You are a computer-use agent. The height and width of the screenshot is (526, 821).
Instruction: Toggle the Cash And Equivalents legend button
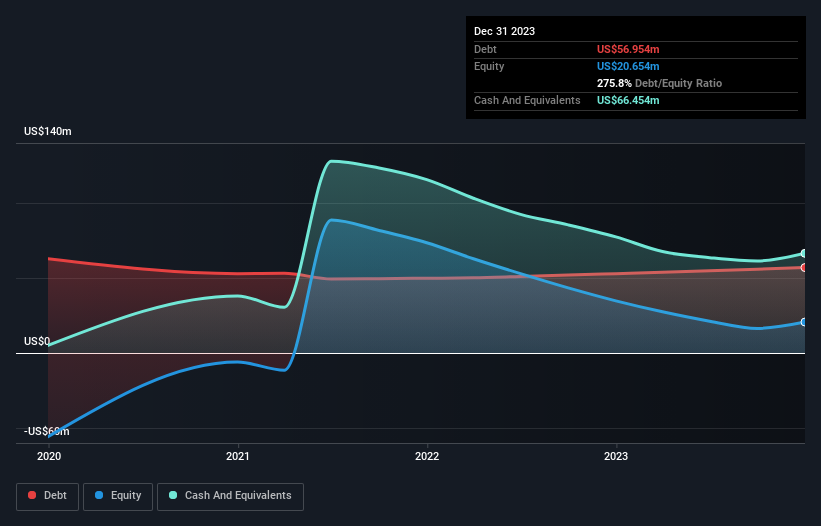tap(230, 496)
